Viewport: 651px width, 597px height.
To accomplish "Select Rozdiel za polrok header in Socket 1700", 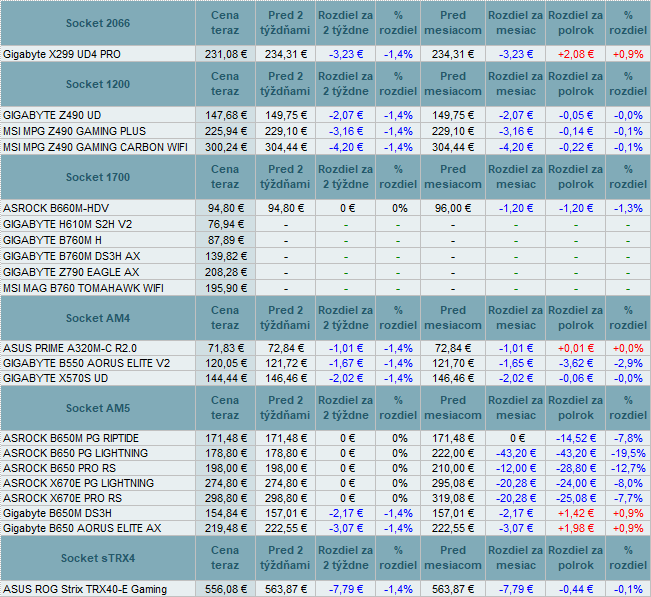I will click(575, 177).
